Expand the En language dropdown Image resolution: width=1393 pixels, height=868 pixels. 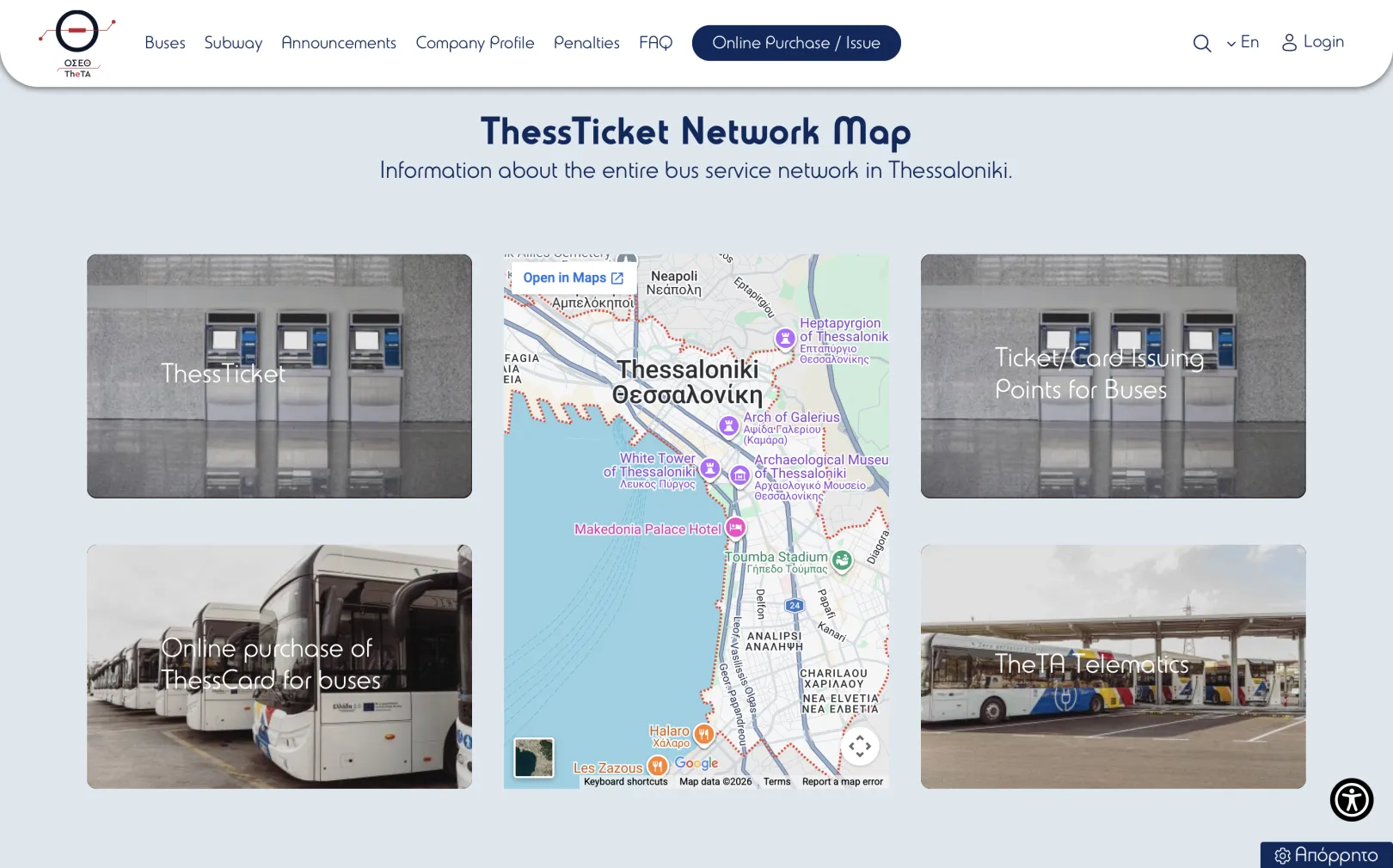1243,42
